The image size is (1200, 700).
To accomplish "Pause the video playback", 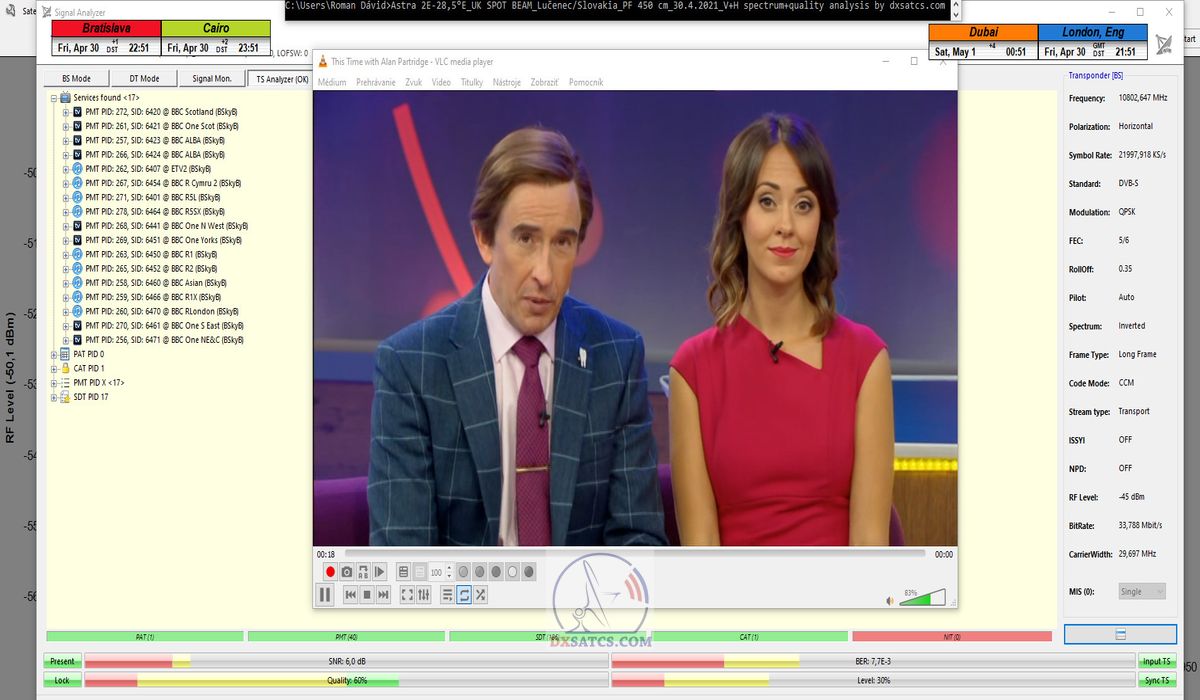I will (x=325, y=595).
